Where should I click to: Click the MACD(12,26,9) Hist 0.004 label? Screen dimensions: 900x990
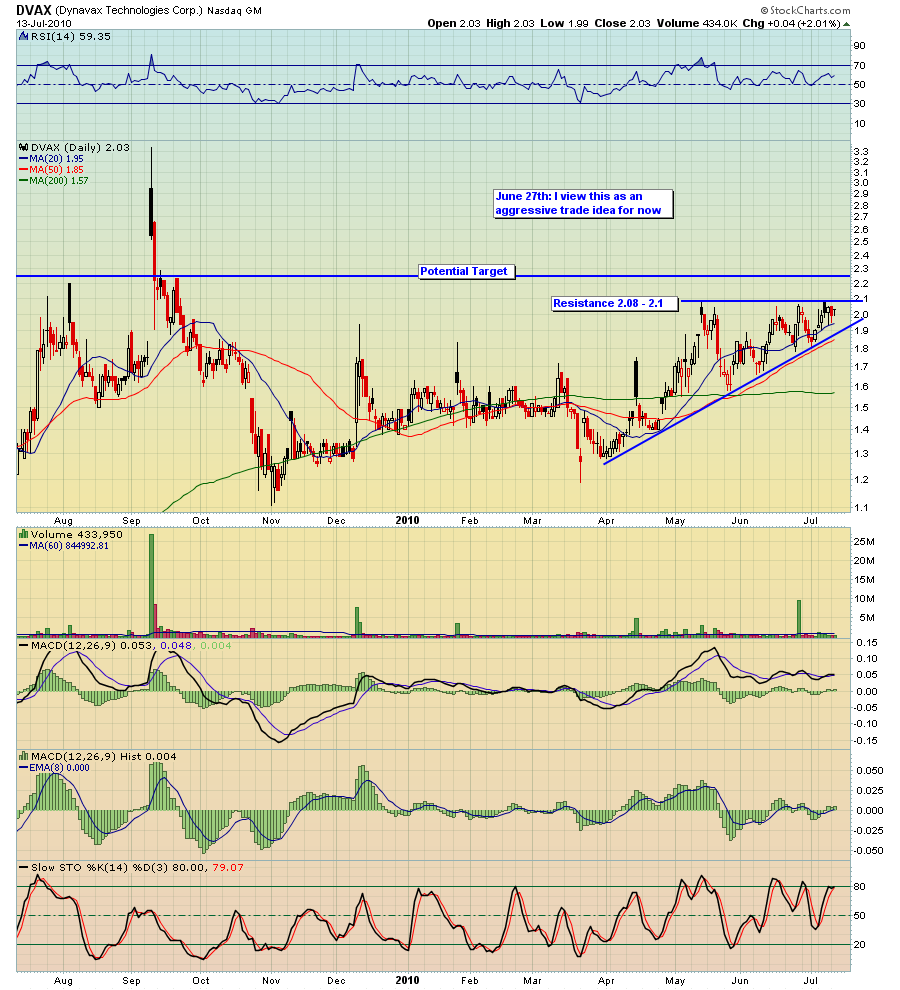(x=104, y=756)
